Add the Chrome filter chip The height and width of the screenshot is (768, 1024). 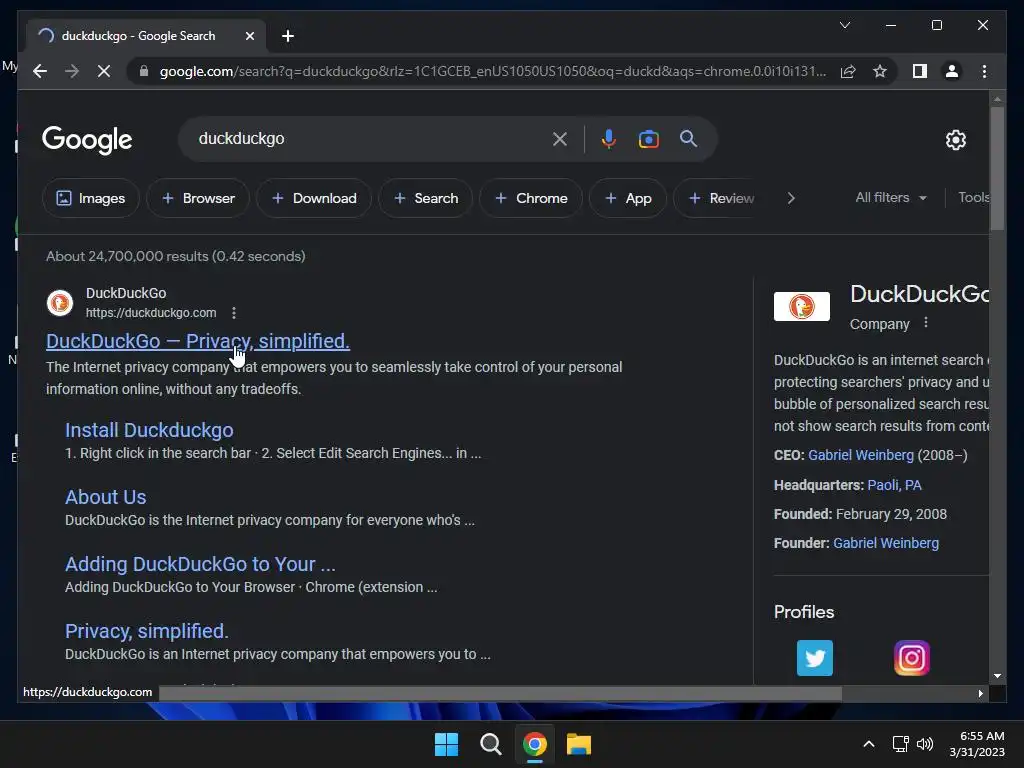531,198
